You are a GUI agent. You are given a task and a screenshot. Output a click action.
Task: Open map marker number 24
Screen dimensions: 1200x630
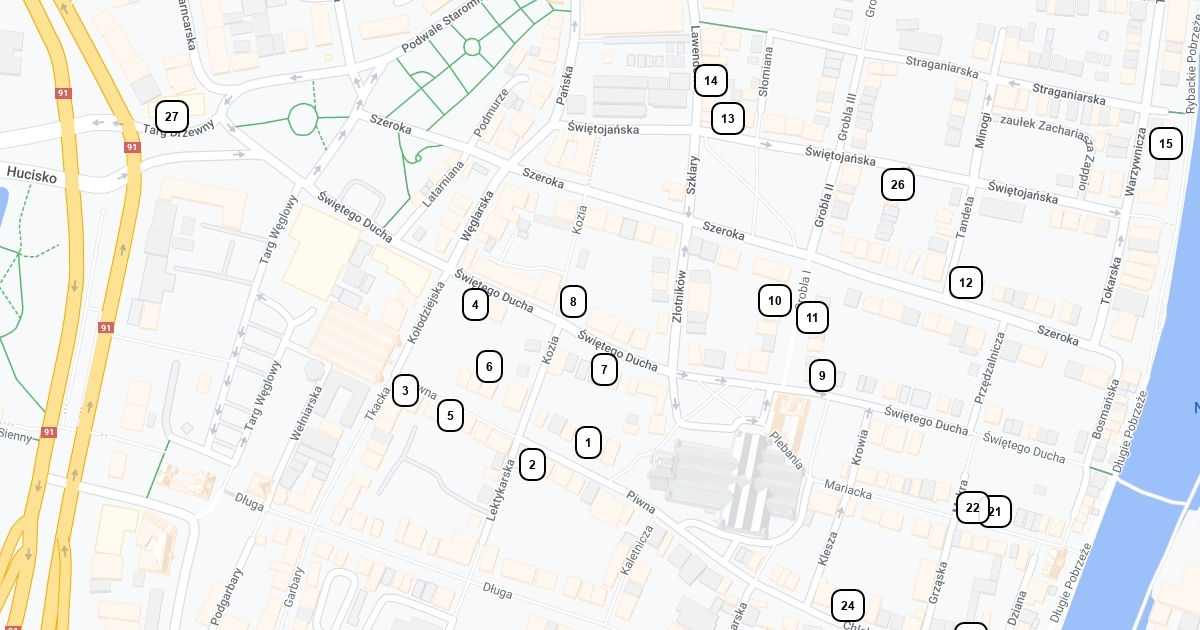coord(848,606)
